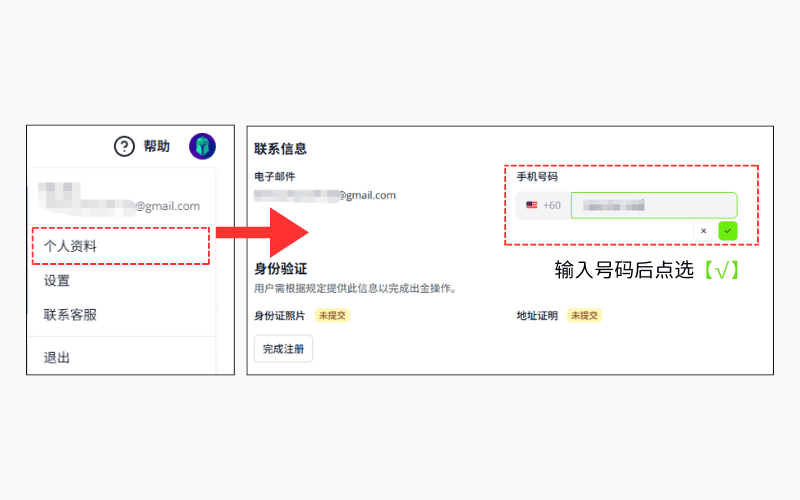Confirm phone number with green checkmark button
Screen dimensions: 800x500
(728, 231)
